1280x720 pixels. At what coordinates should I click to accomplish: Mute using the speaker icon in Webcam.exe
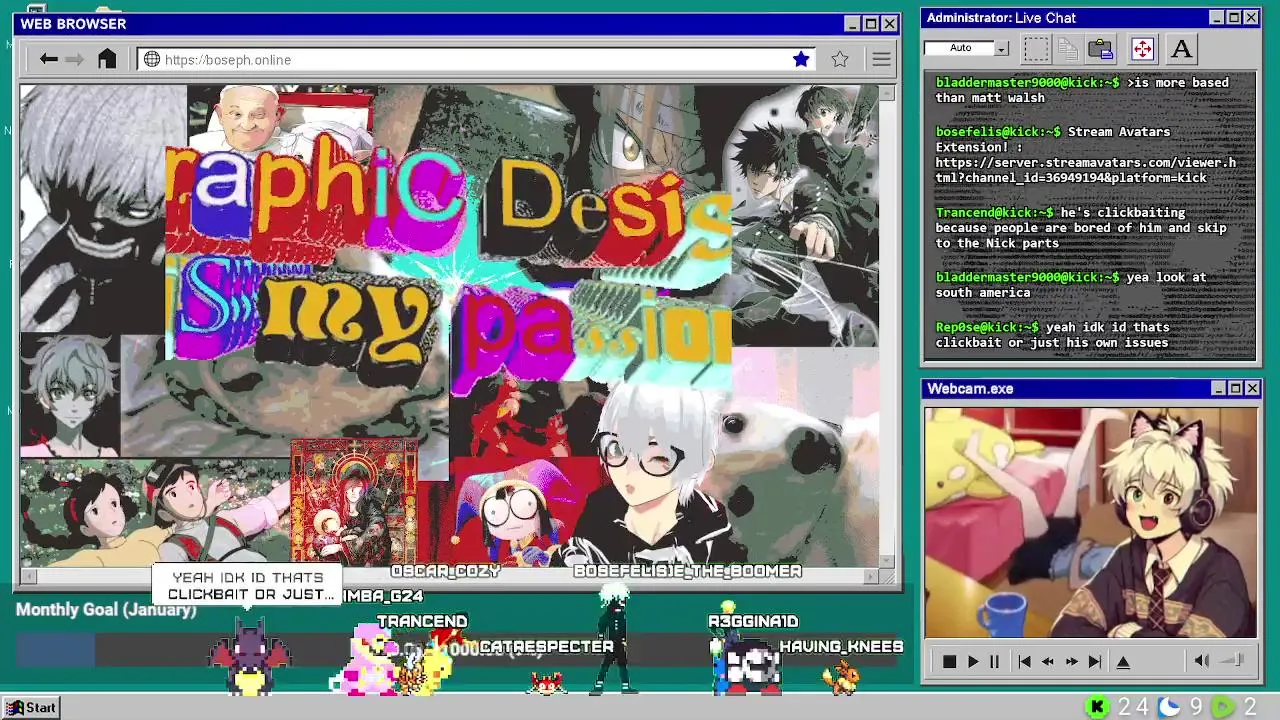click(x=1202, y=660)
